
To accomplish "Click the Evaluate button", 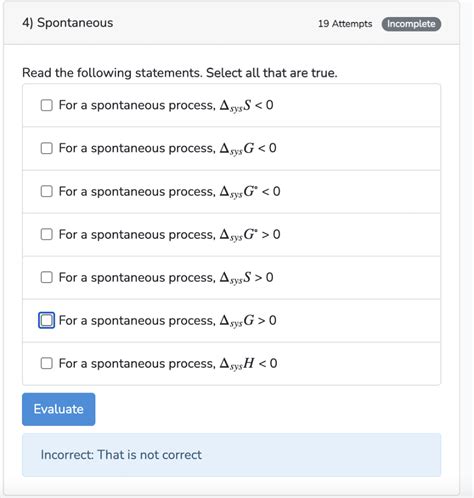I will [59, 409].
